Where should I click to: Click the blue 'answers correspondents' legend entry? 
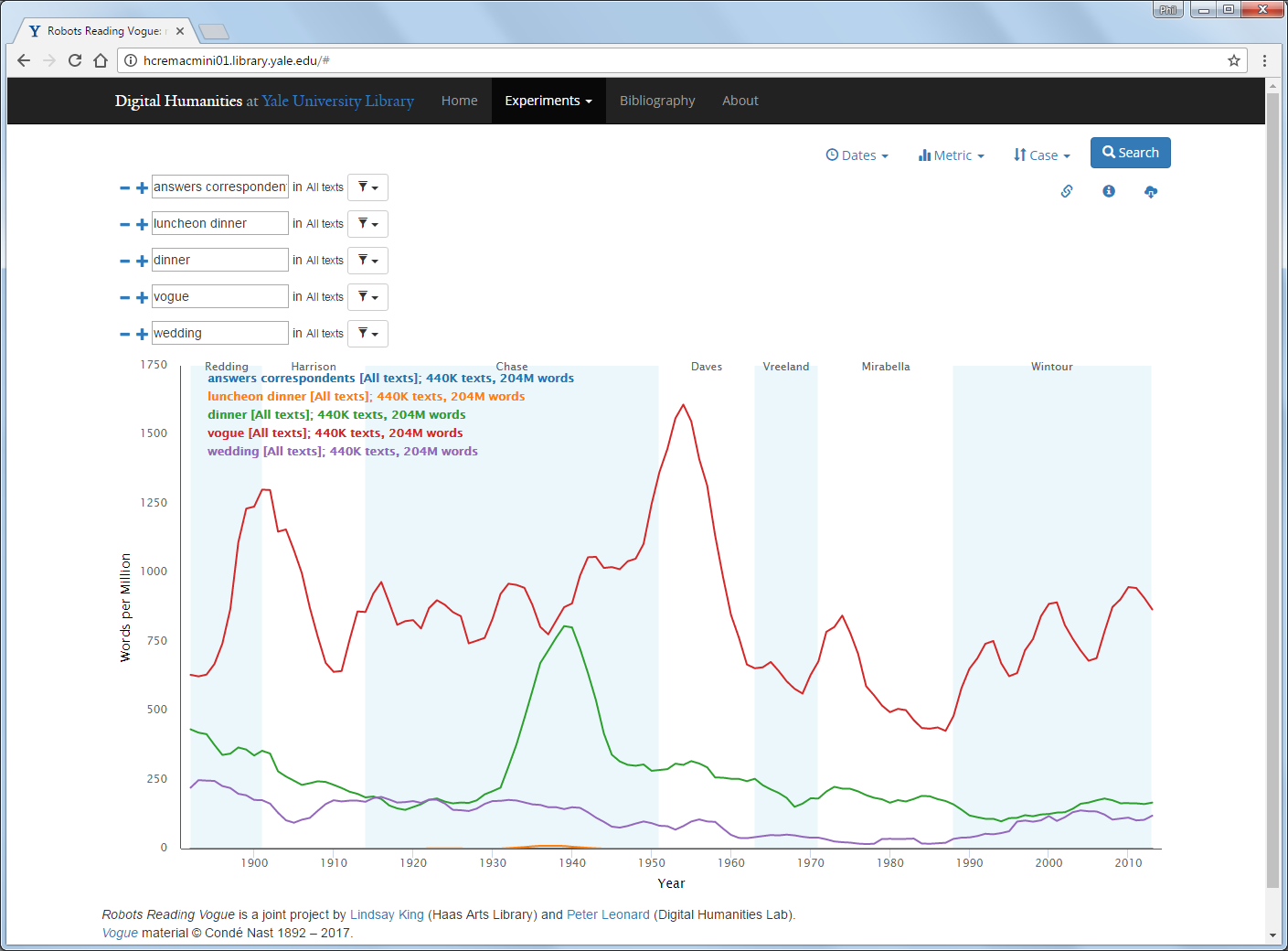pos(391,379)
